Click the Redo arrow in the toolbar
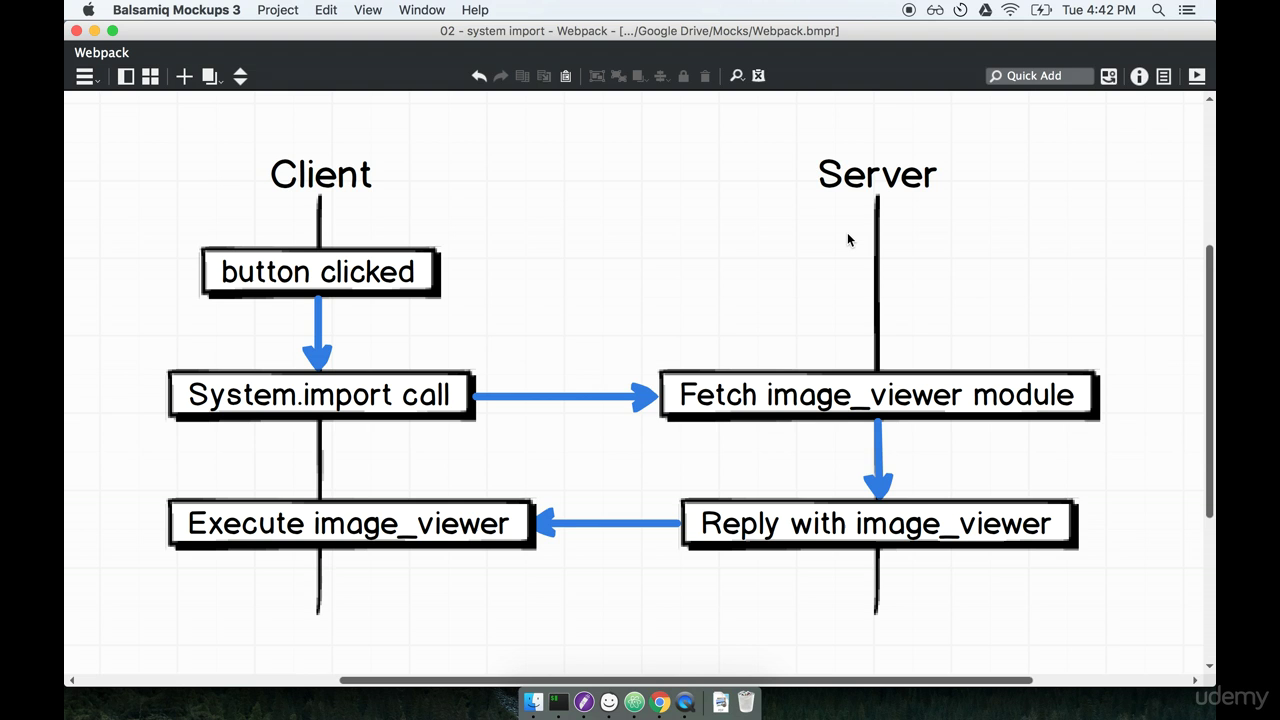Screen dimensions: 1280x720 pyautogui.click(x=500, y=76)
